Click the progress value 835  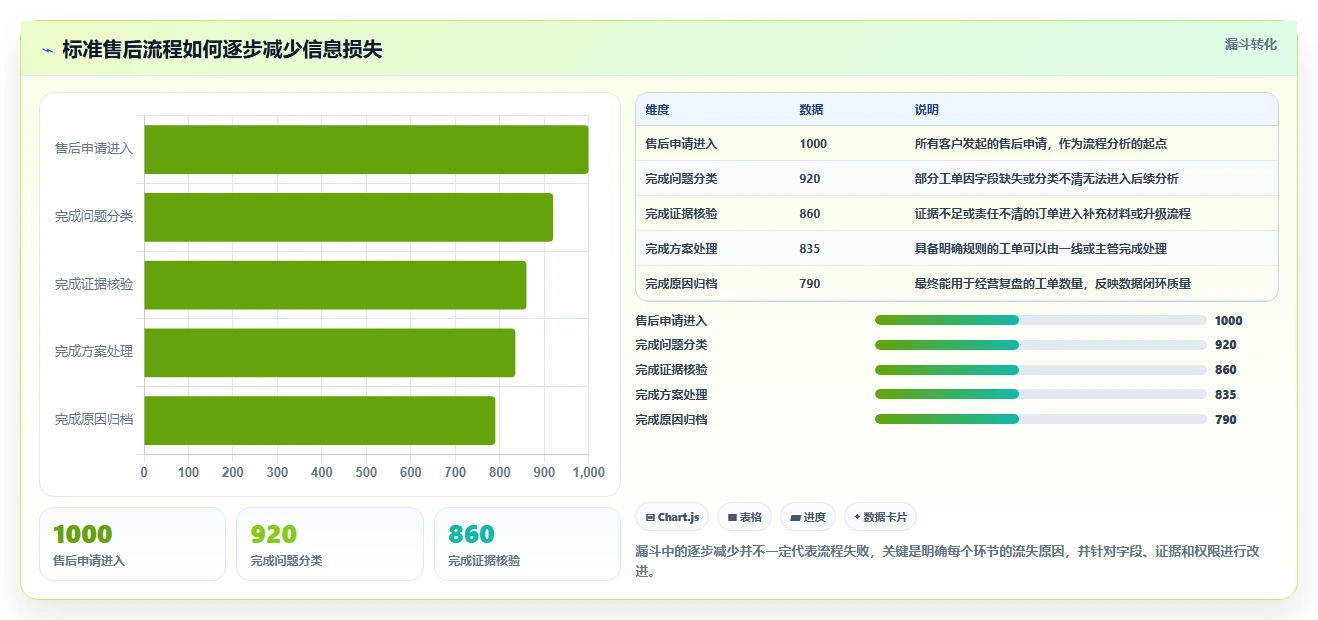click(1225, 395)
